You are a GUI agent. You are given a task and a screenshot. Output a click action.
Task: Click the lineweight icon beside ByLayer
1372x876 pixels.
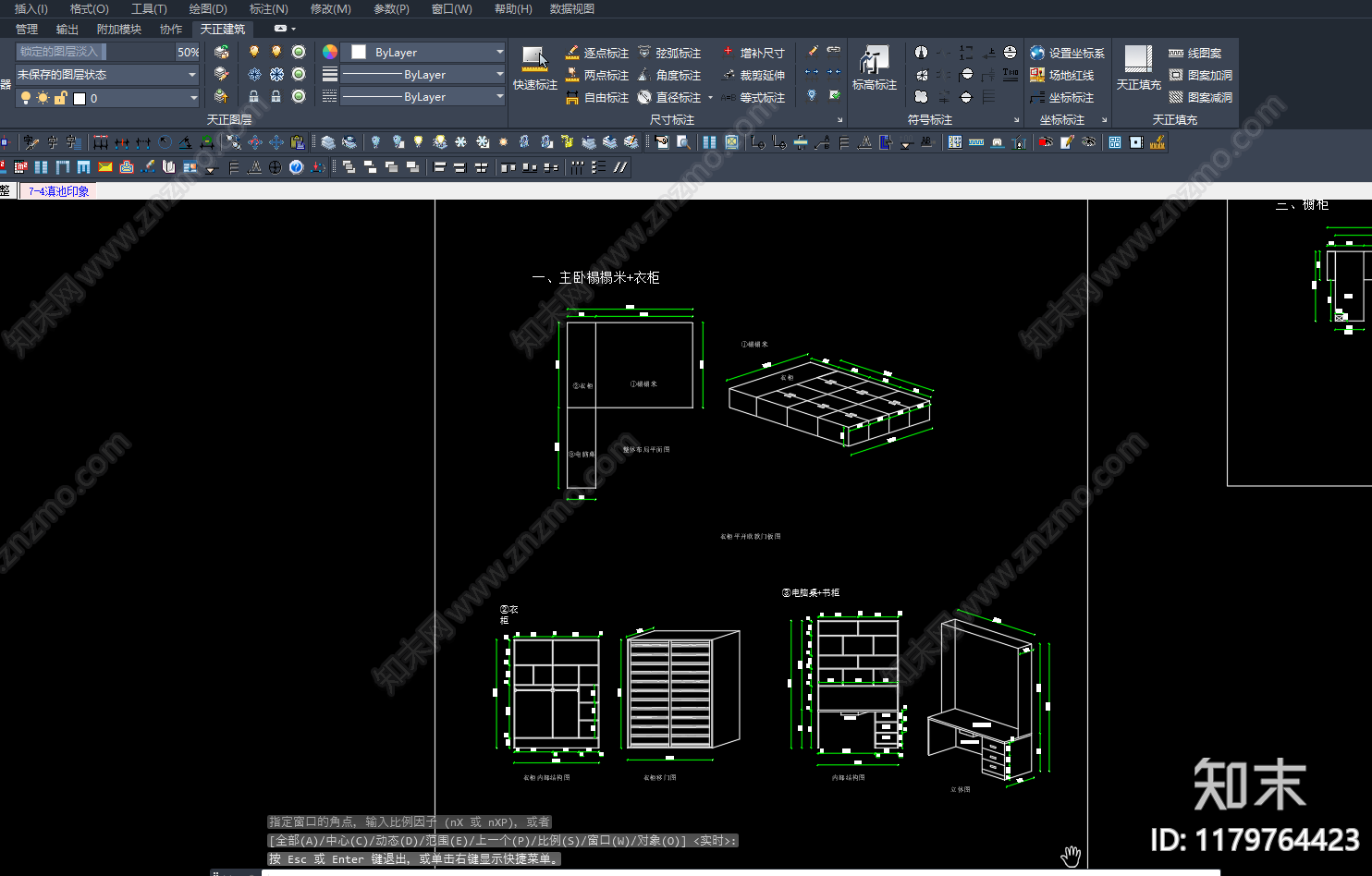point(330,74)
